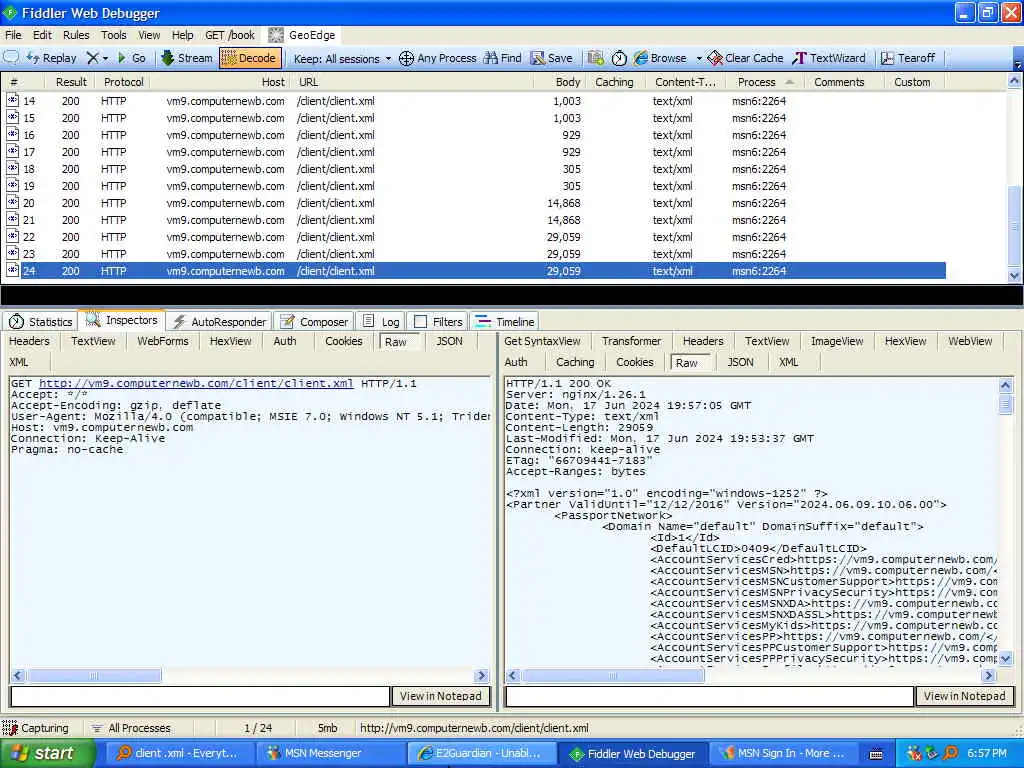Click the Remove sessions X icon
1024x768 pixels.
[x=93, y=58]
